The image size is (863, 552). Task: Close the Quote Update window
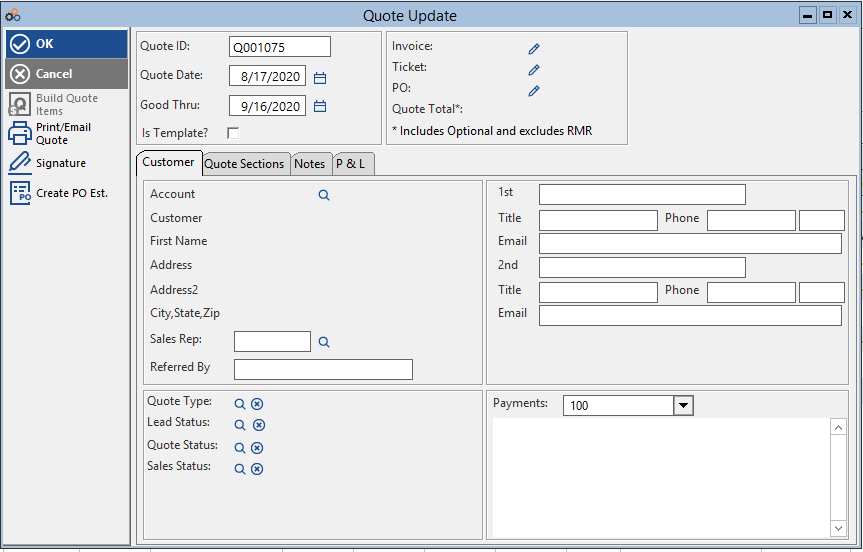point(847,15)
